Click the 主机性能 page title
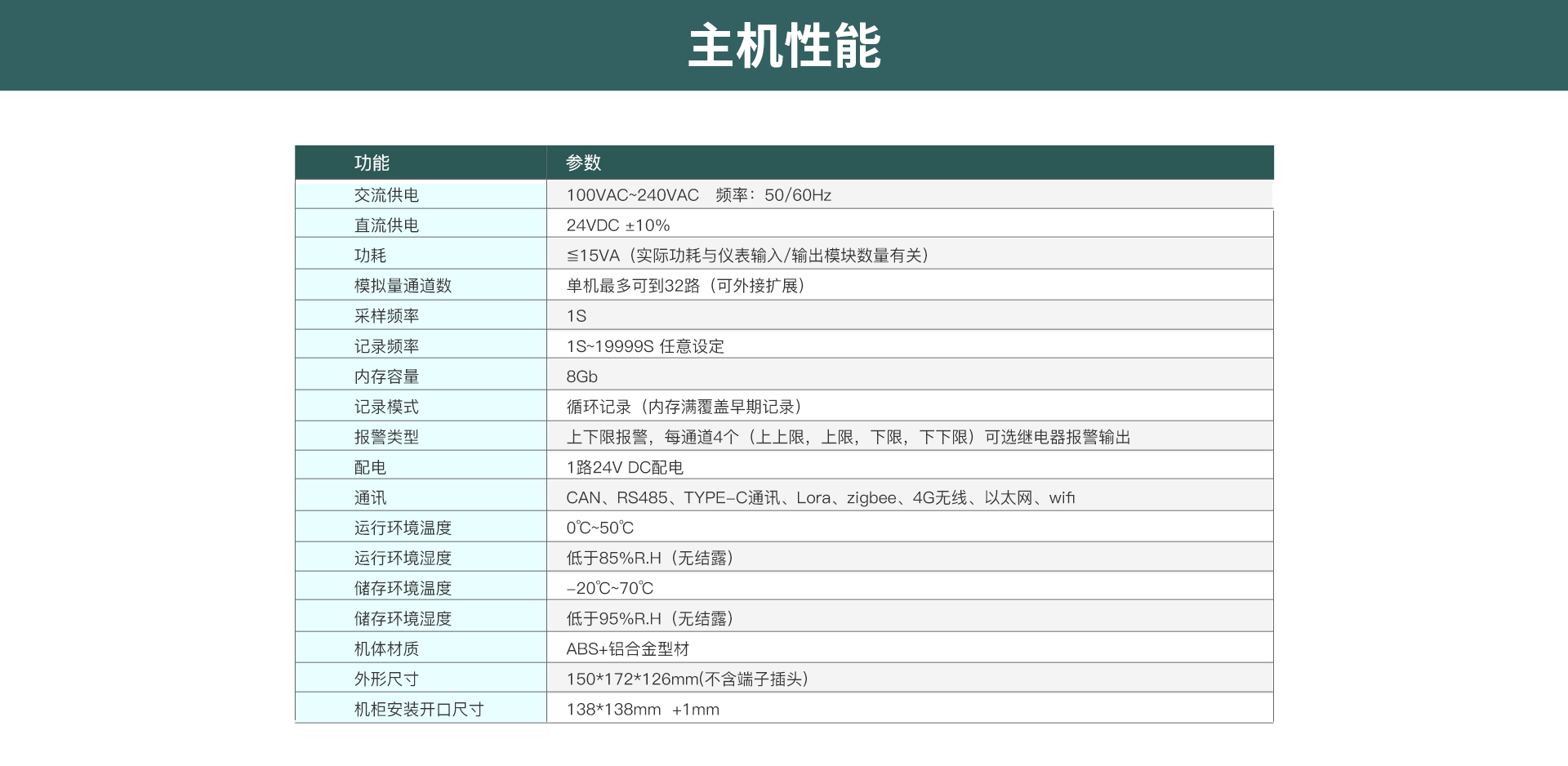This screenshot has height=766, width=1568. point(784,47)
